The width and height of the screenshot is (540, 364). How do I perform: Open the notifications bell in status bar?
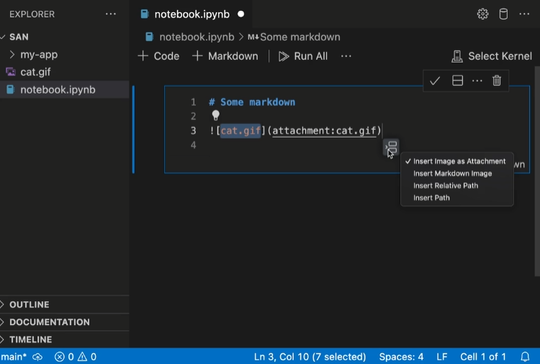tap(525, 356)
